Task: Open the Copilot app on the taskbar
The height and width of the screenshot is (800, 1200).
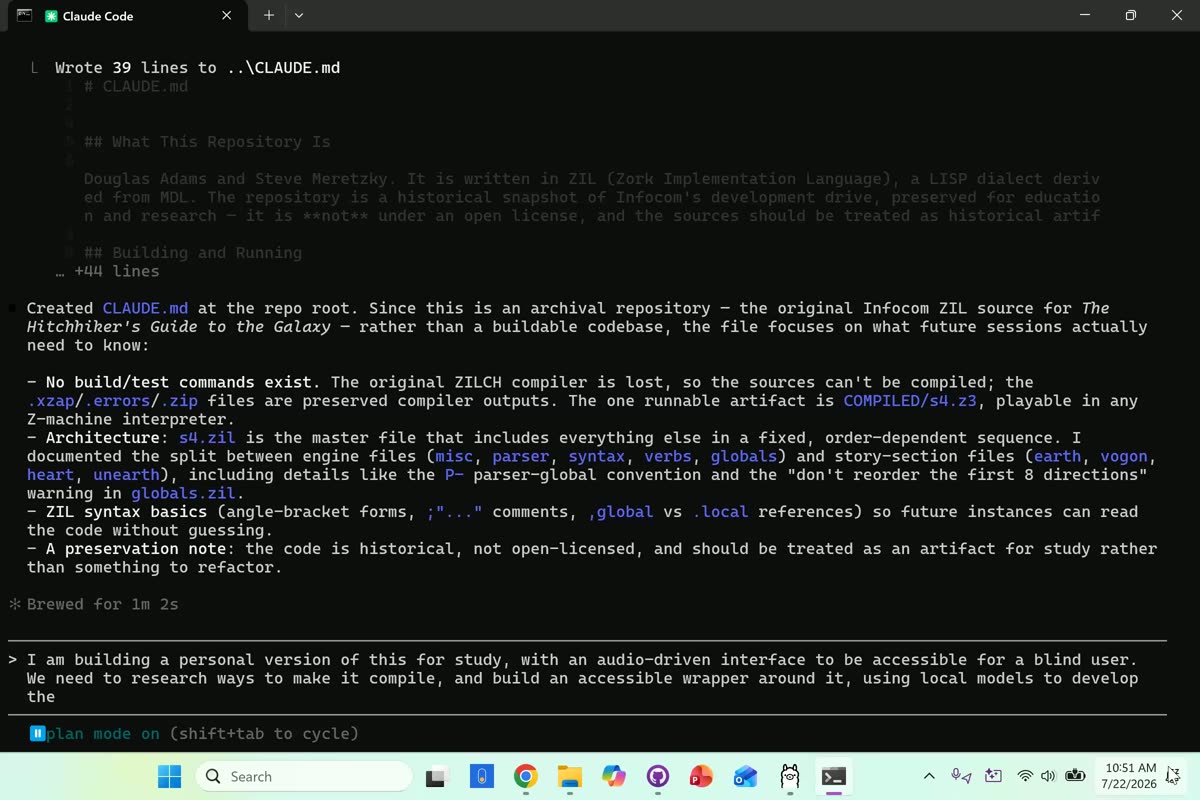Action: tap(614, 776)
